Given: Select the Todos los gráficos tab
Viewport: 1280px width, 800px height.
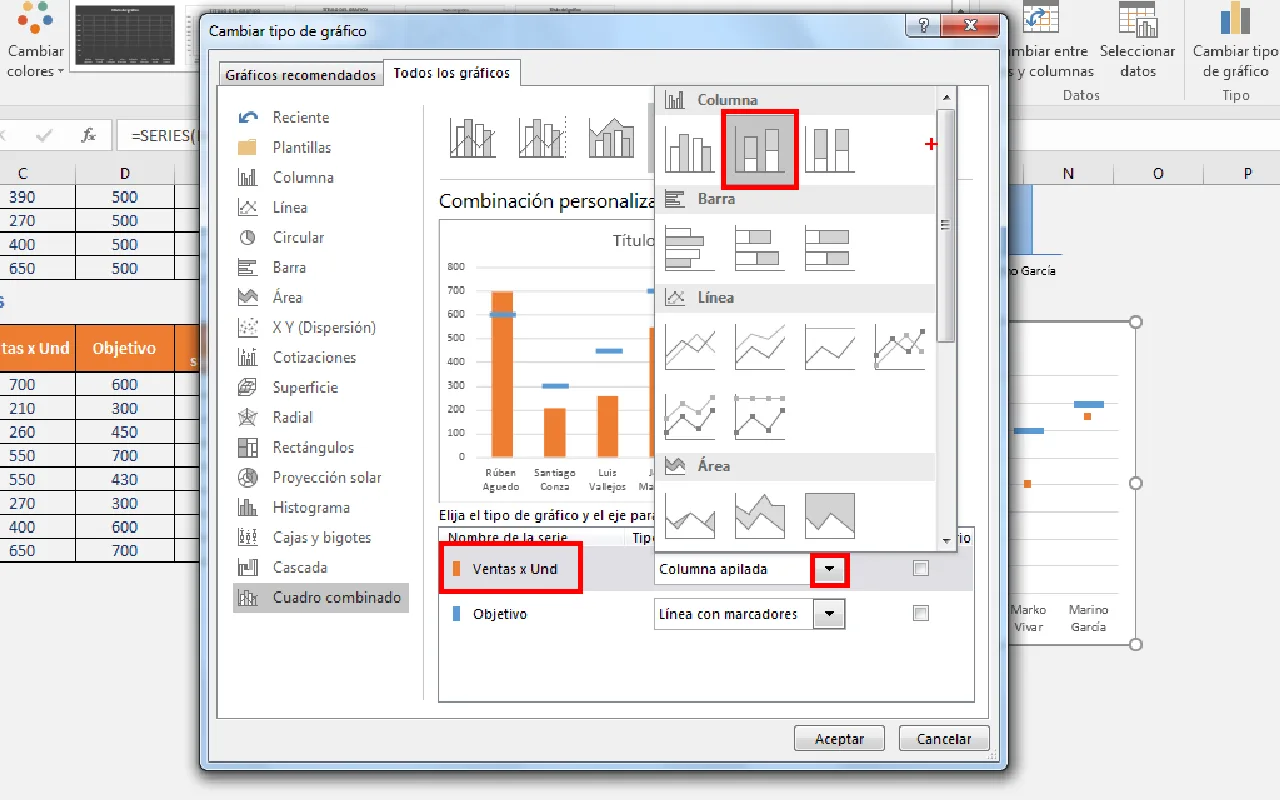Looking at the screenshot, I should point(452,73).
